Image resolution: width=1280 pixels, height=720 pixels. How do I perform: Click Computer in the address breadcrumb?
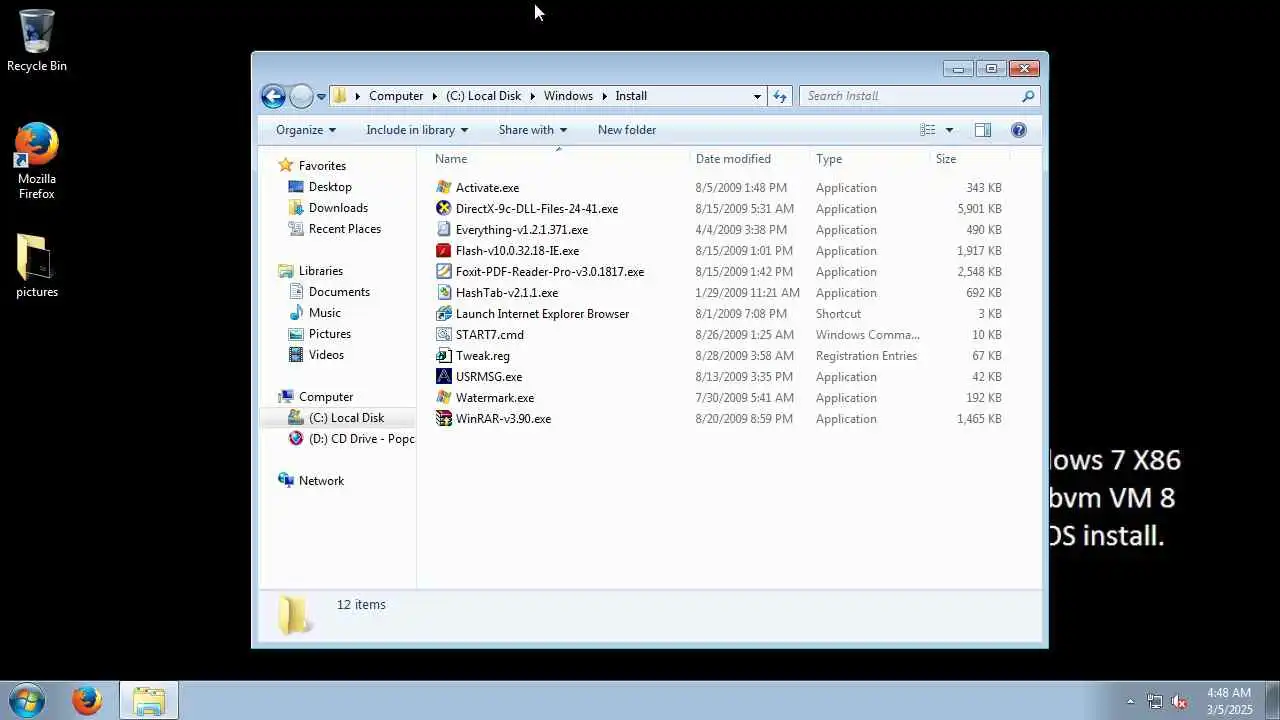(396, 96)
